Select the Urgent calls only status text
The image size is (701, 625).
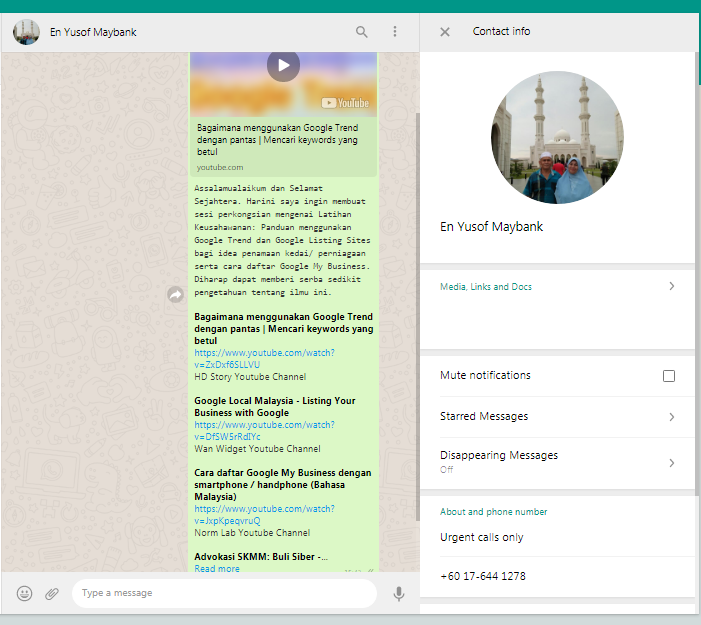pos(481,537)
